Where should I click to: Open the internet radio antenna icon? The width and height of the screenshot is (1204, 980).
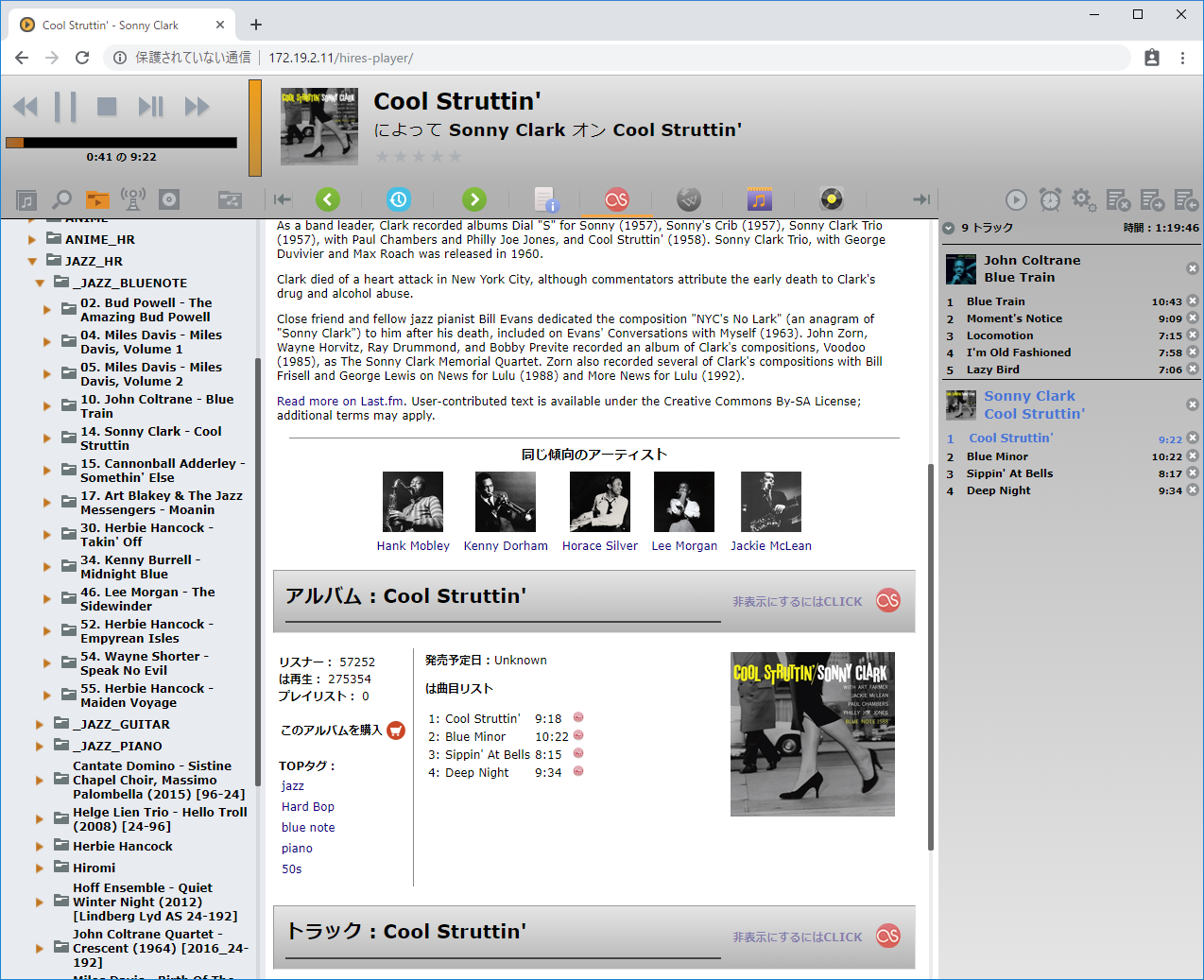(133, 199)
